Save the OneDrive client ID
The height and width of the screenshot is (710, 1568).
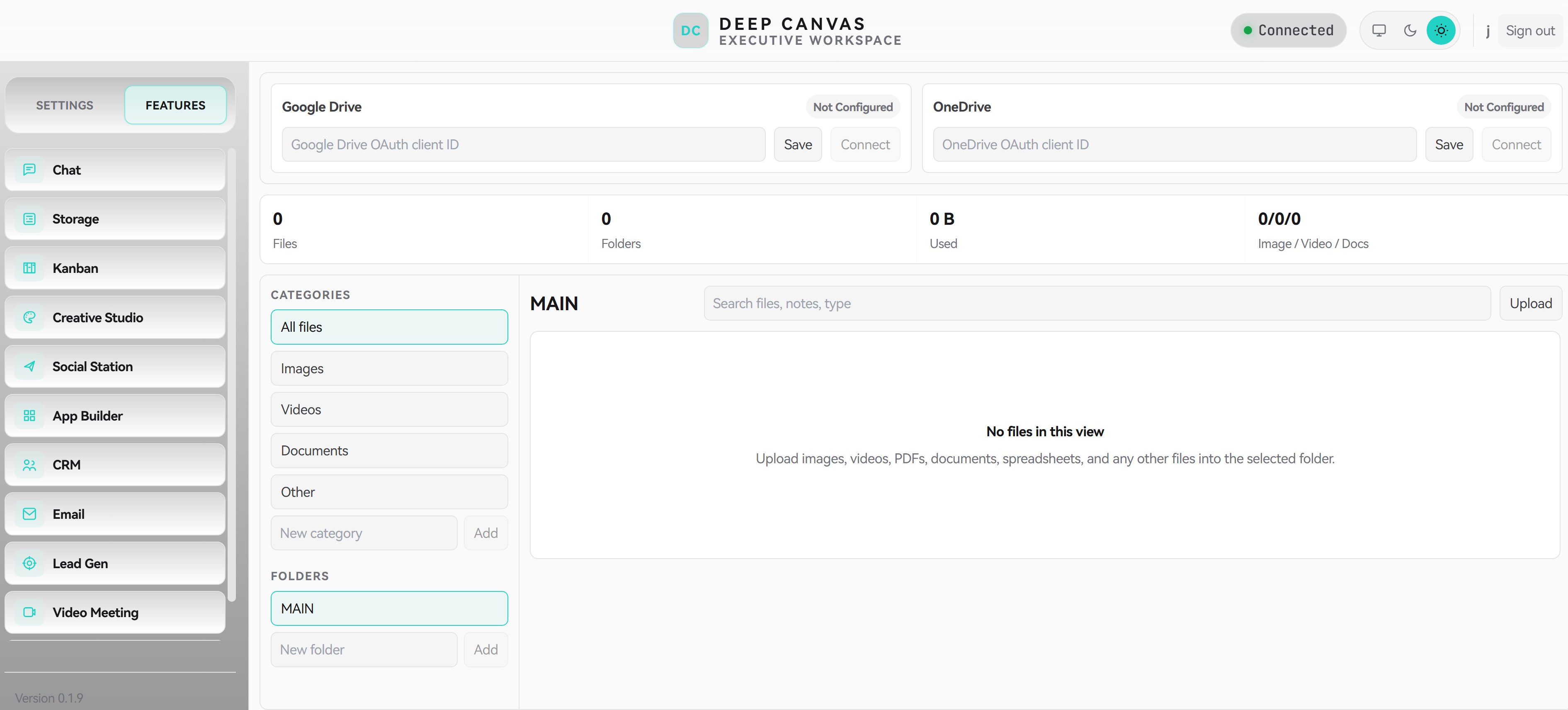point(1449,144)
